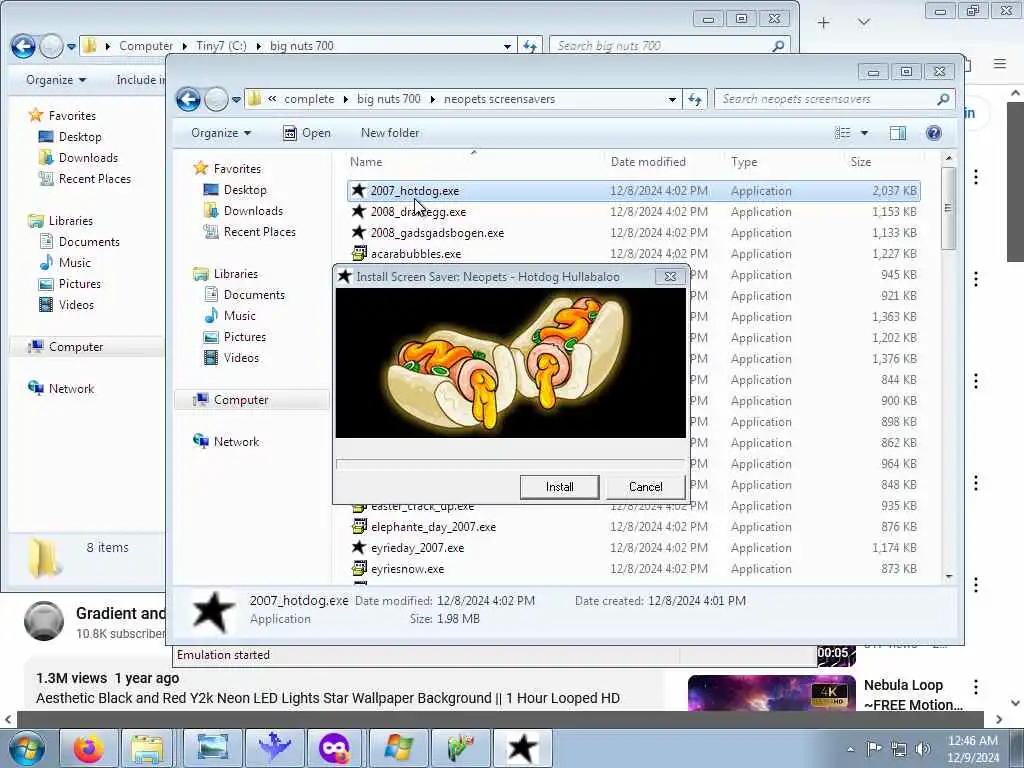Image resolution: width=1024 pixels, height=768 pixels.
Task: Click the icon of eyriesnow.exe
Action: (x=359, y=568)
